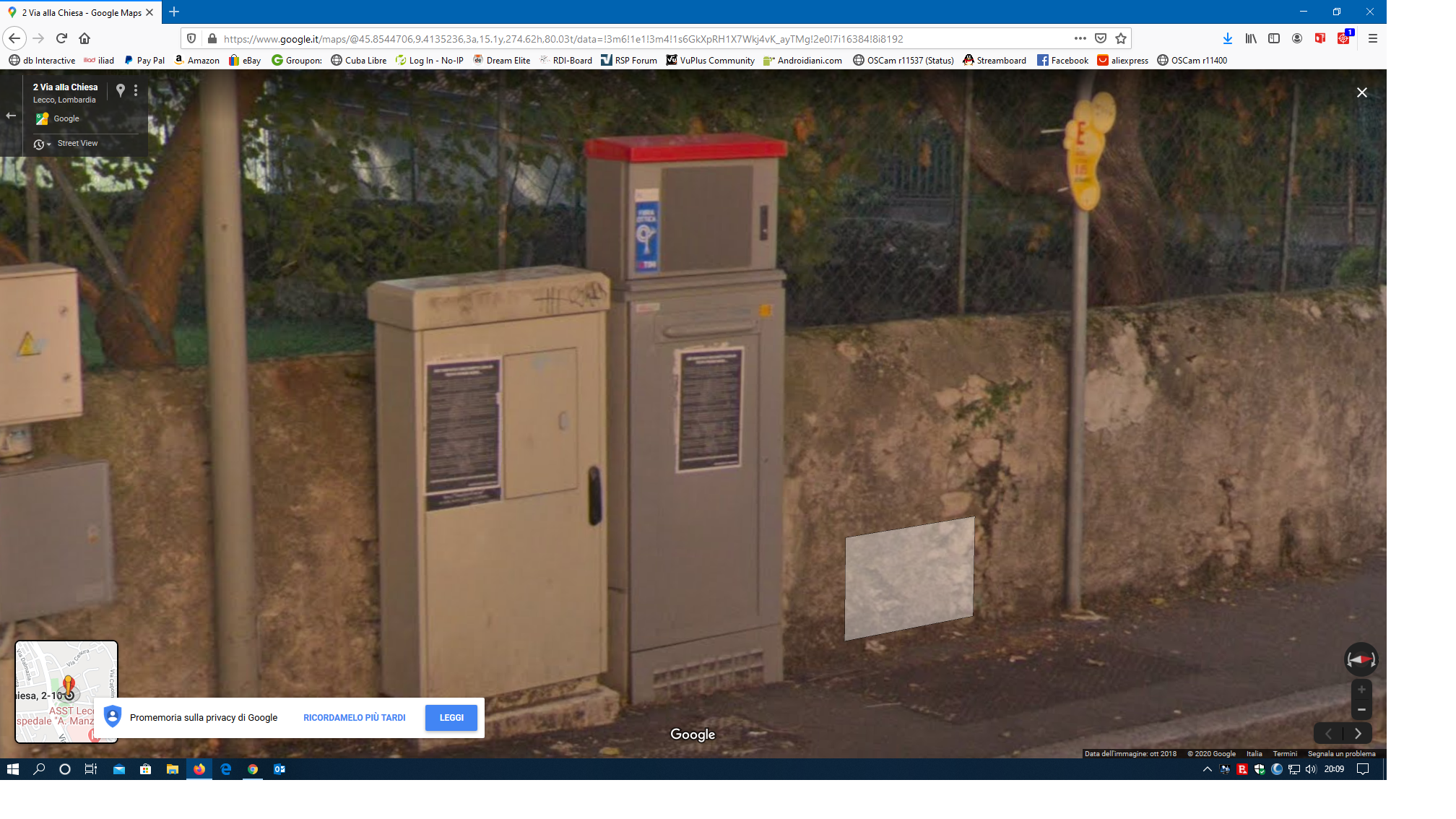This screenshot has height=819, width=1456.
Task: Click RICORDAMELO PIÙ TARDI link
Action: pyautogui.click(x=354, y=717)
